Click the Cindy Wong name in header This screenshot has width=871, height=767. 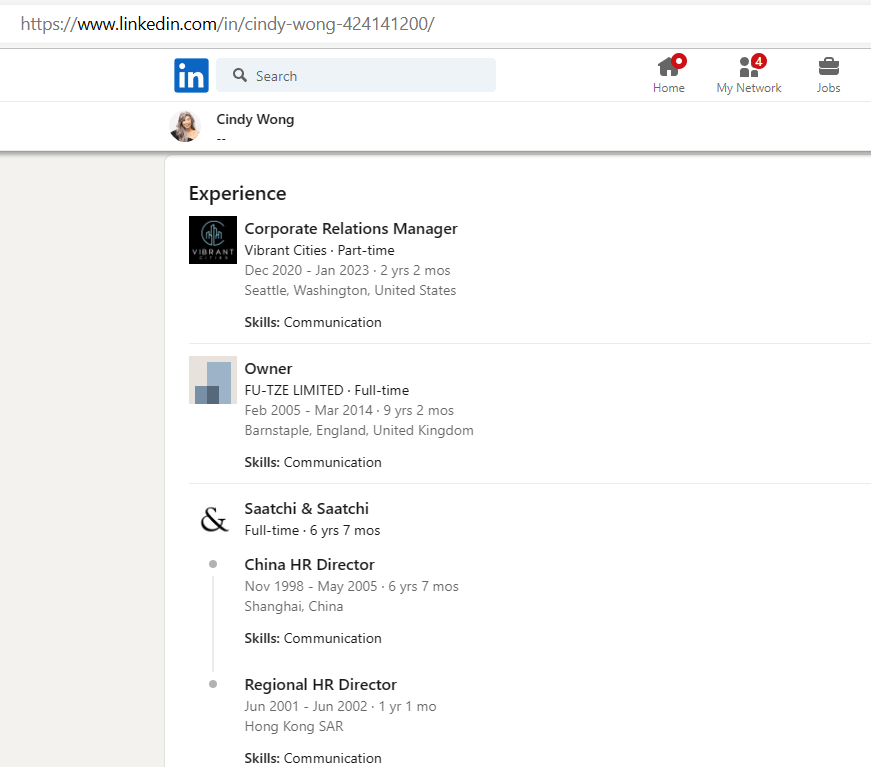pyautogui.click(x=255, y=119)
